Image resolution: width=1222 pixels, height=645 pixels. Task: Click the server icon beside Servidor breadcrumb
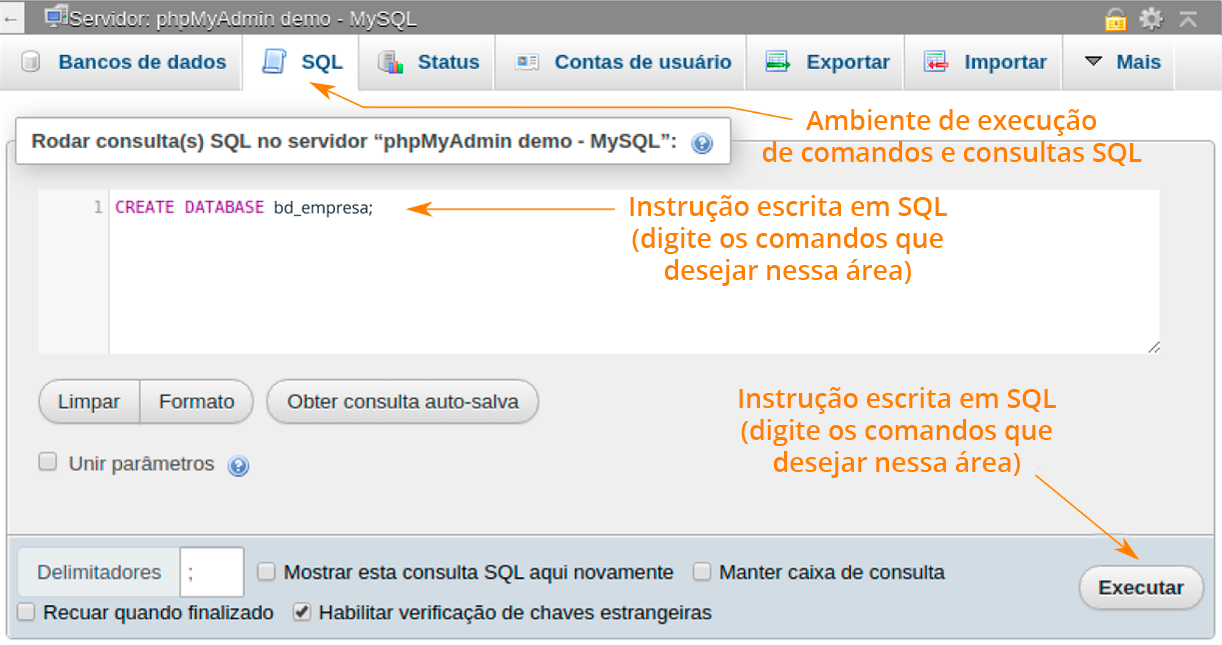[56, 17]
